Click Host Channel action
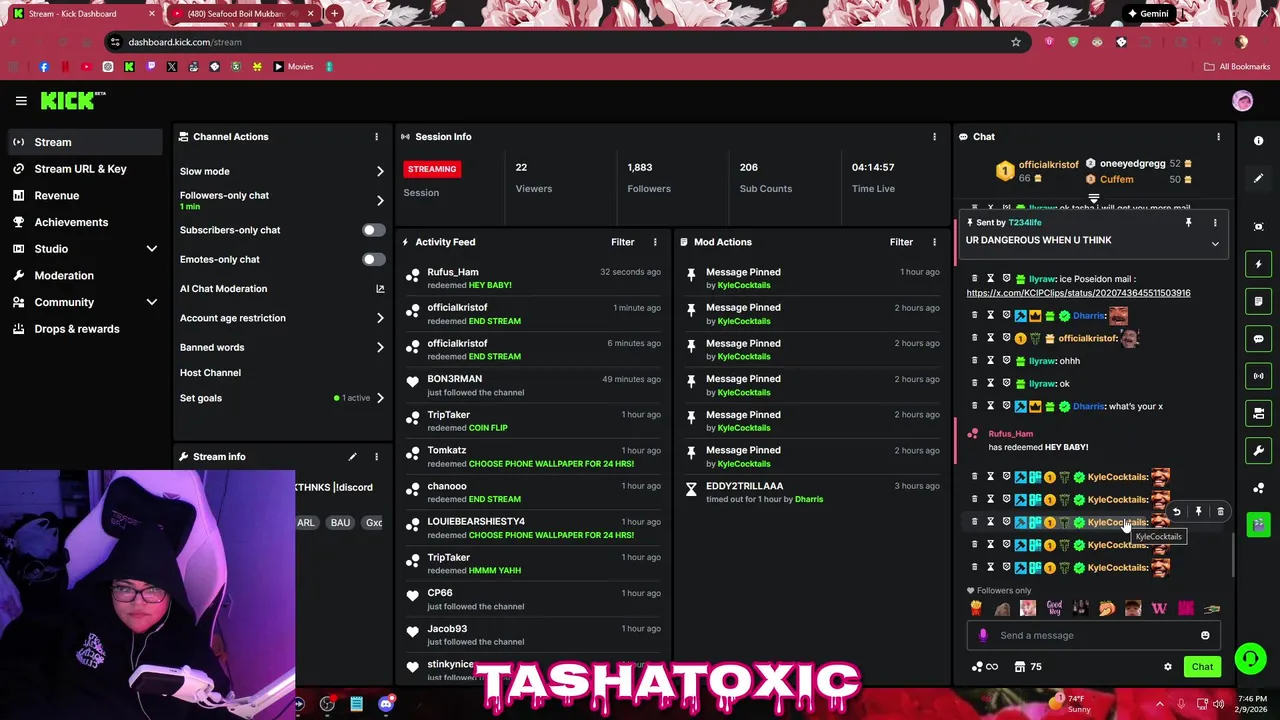Screen dimensions: 1280x720 click(x=210, y=373)
